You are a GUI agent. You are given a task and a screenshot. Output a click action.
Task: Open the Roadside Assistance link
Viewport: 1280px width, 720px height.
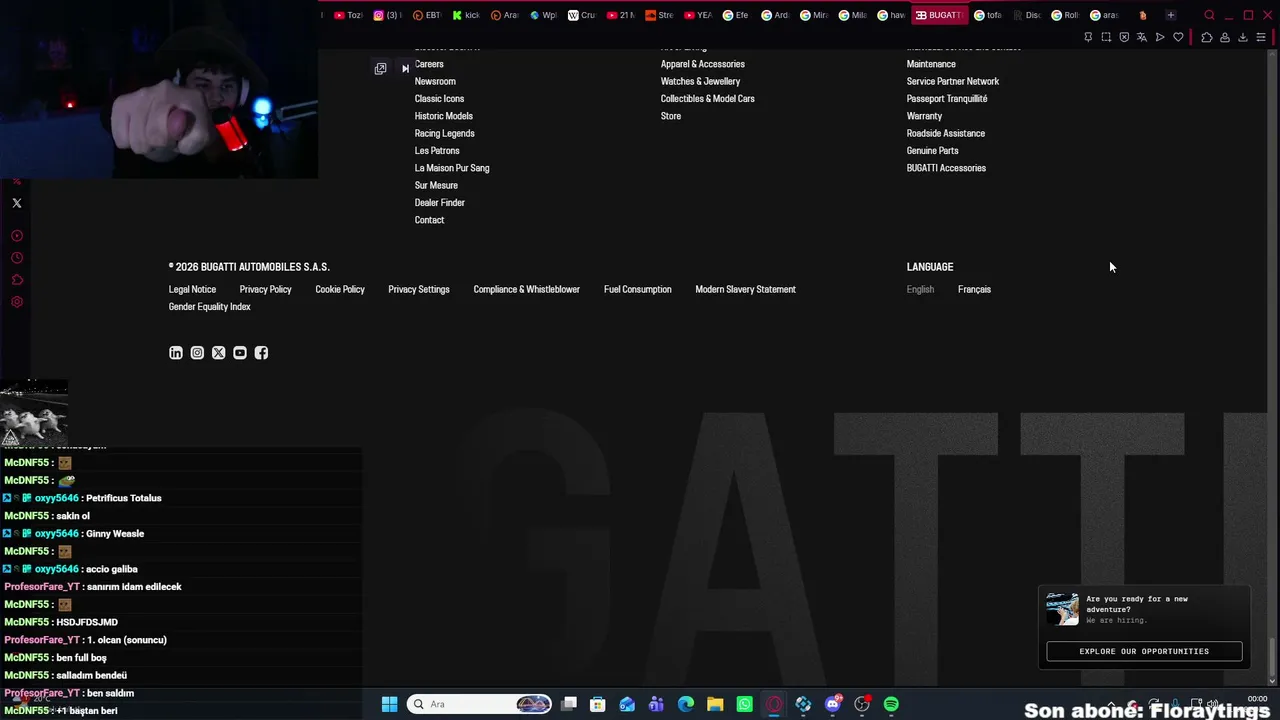click(x=946, y=134)
